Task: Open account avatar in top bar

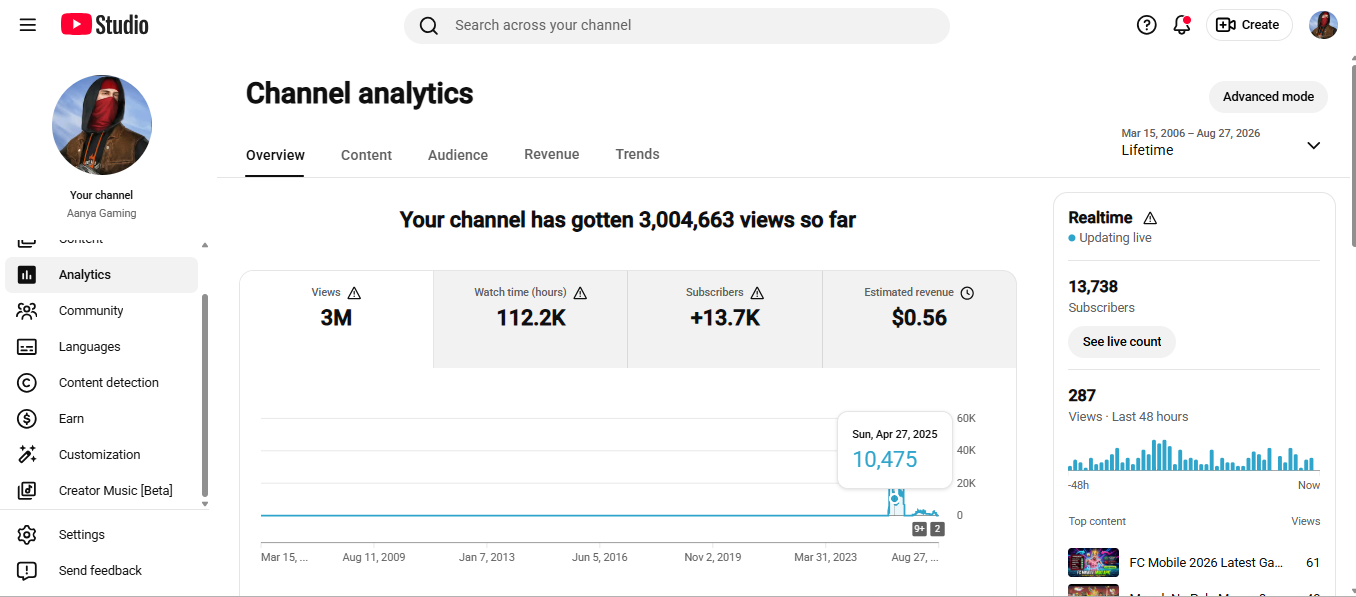Action: tap(1323, 25)
